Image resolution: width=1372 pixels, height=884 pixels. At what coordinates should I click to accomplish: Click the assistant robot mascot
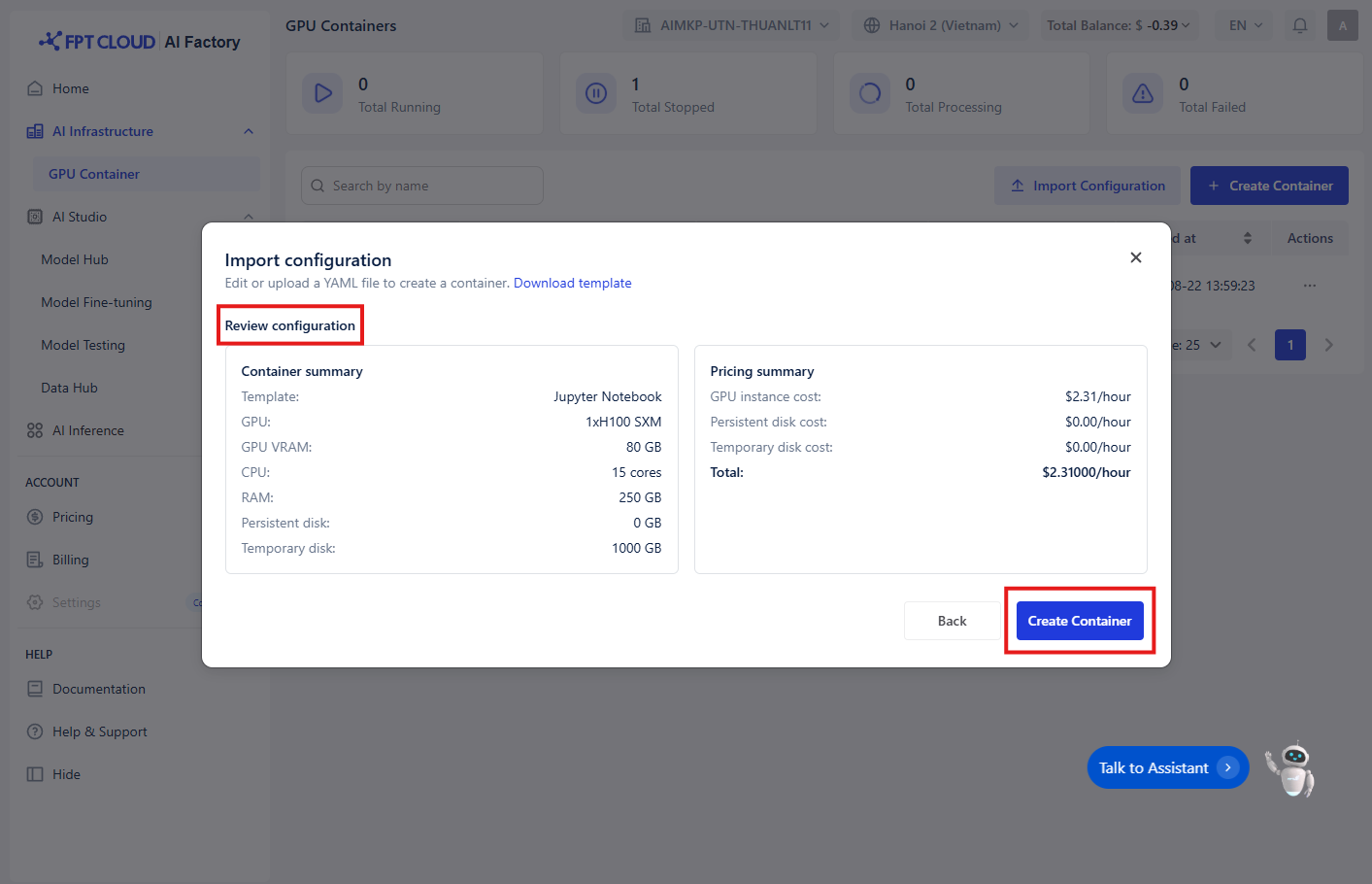[x=1291, y=769]
